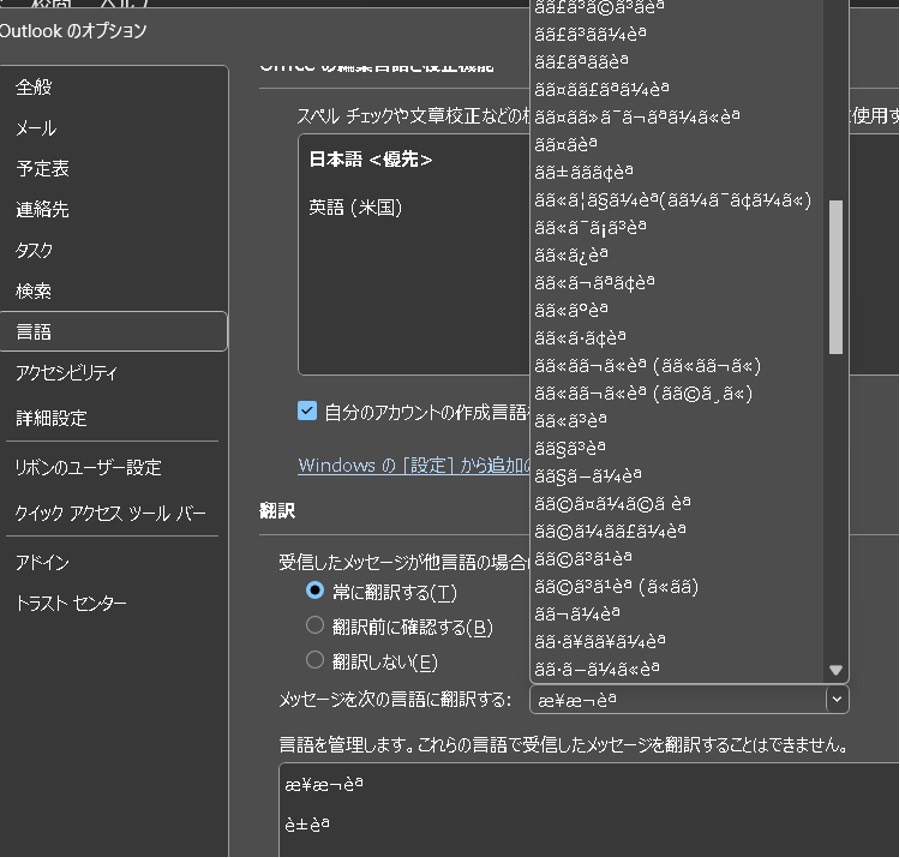
Task: Choose the ãã©ã³ã¹èª entry without parentheses
Action: click(x=583, y=559)
